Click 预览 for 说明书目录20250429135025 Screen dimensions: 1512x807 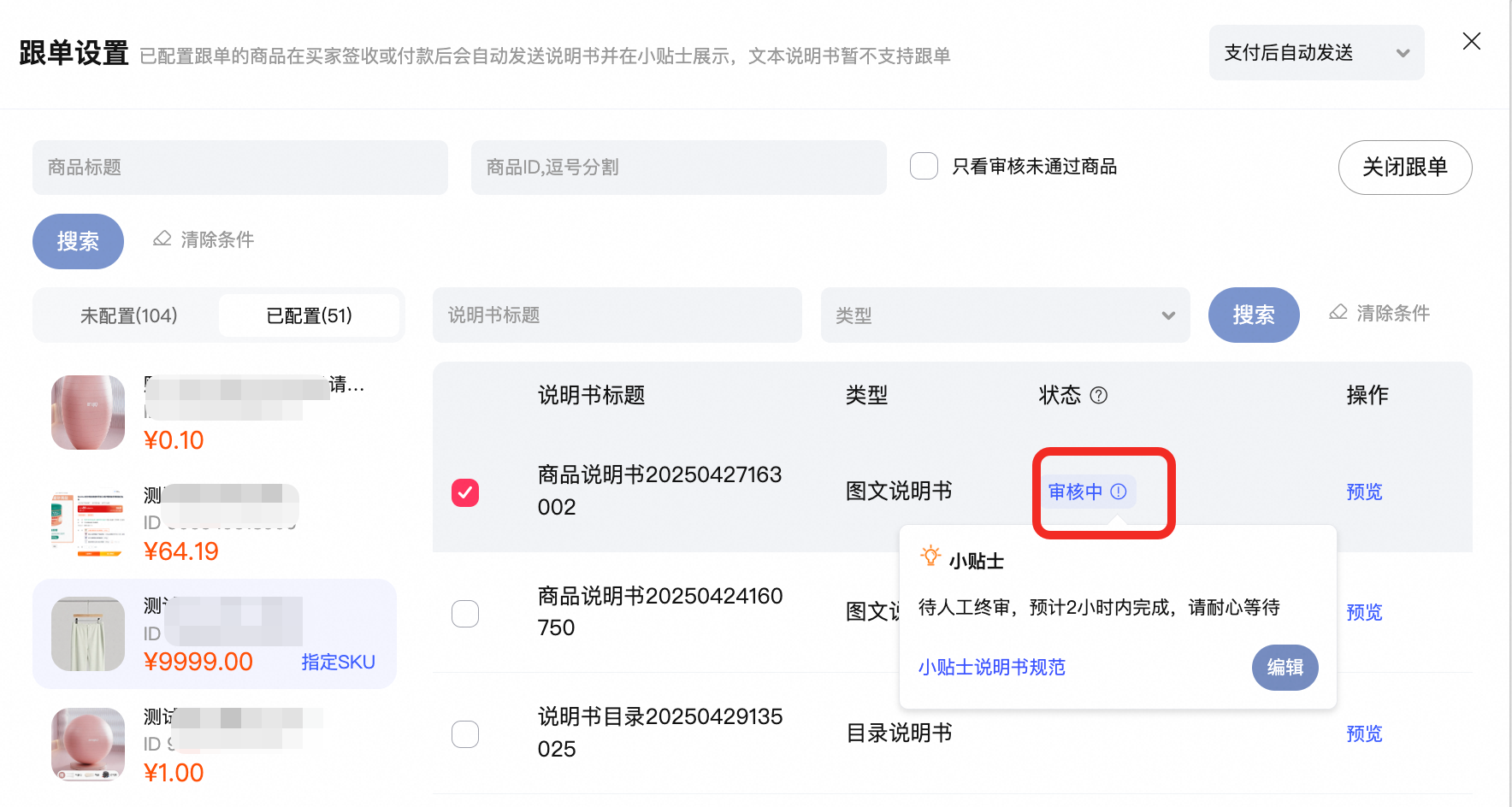(1364, 733)
